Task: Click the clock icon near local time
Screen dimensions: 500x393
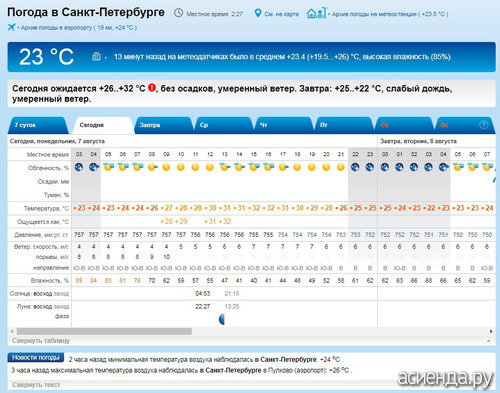Action: point(179,13)
